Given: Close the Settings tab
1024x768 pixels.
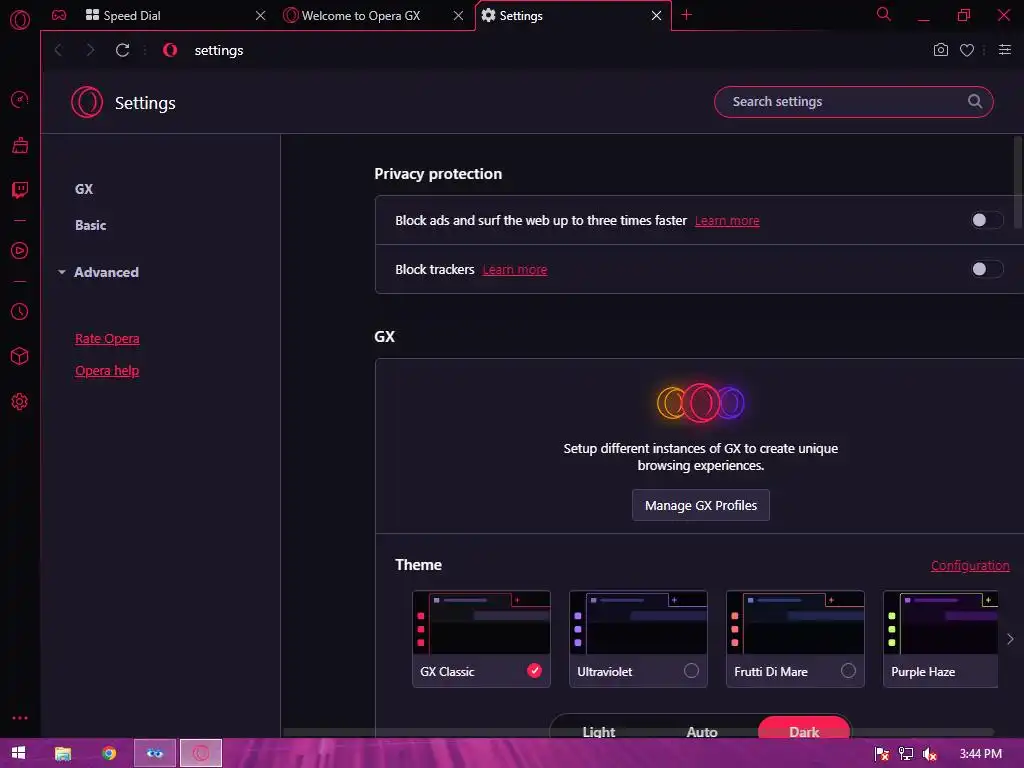Looking at the screenshot, I should [656, 15].
